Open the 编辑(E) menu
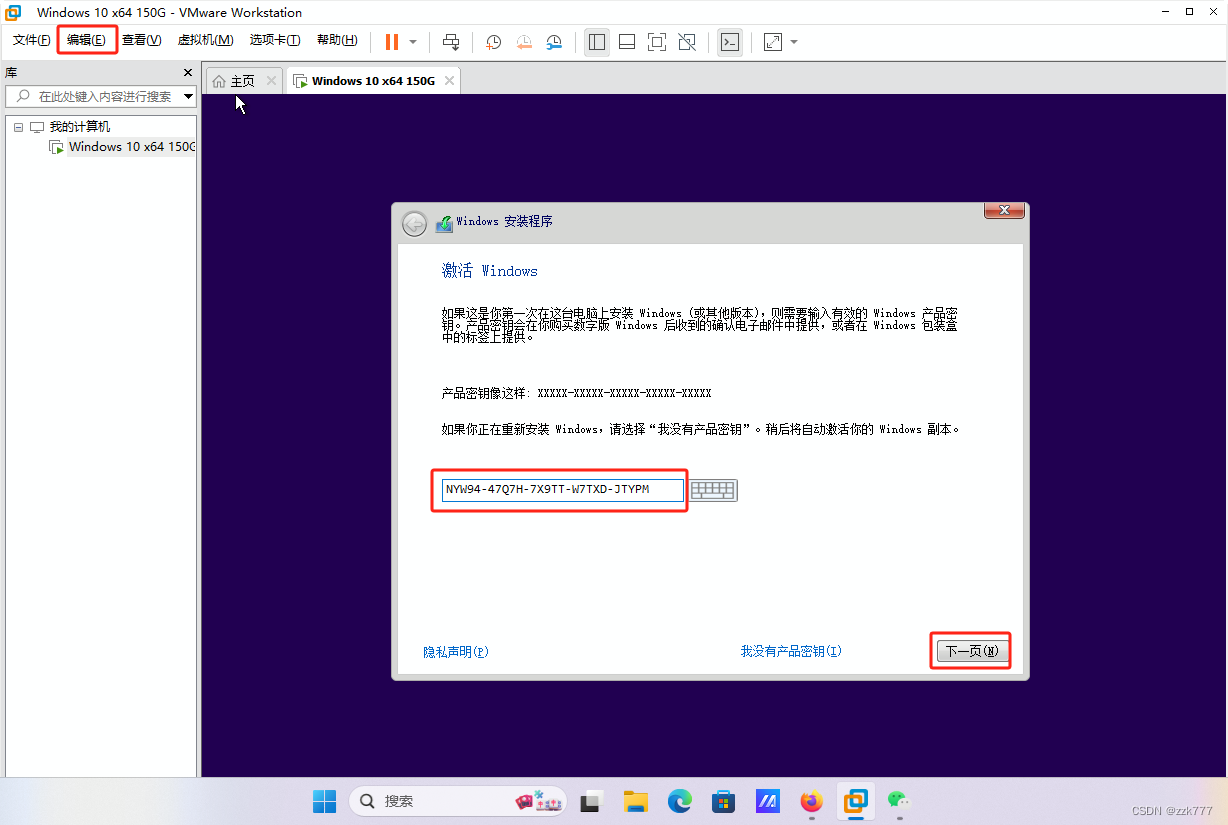The image size is (1228, 825). [x=87, y=40]
